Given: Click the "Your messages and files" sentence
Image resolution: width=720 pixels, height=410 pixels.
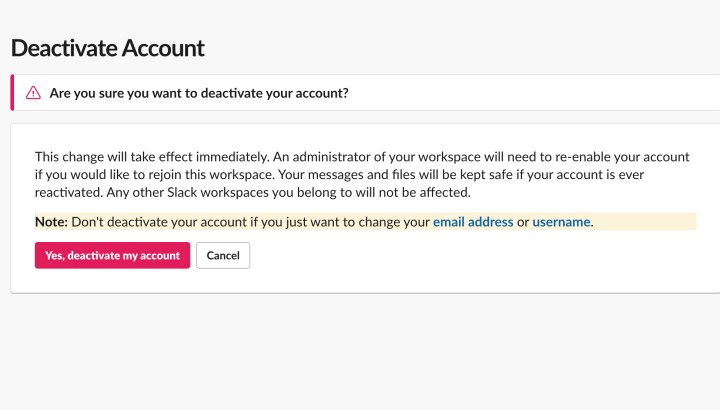Looking at the screenshot, I should (480, 175).
